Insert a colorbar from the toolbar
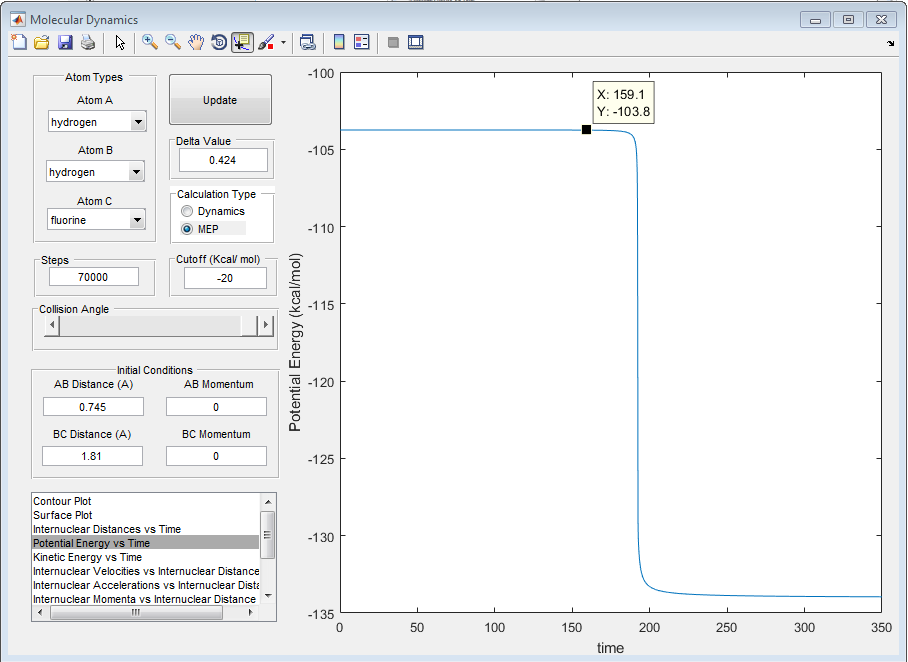Viewport: 908px width, 662px height. (x=339, y=42)
